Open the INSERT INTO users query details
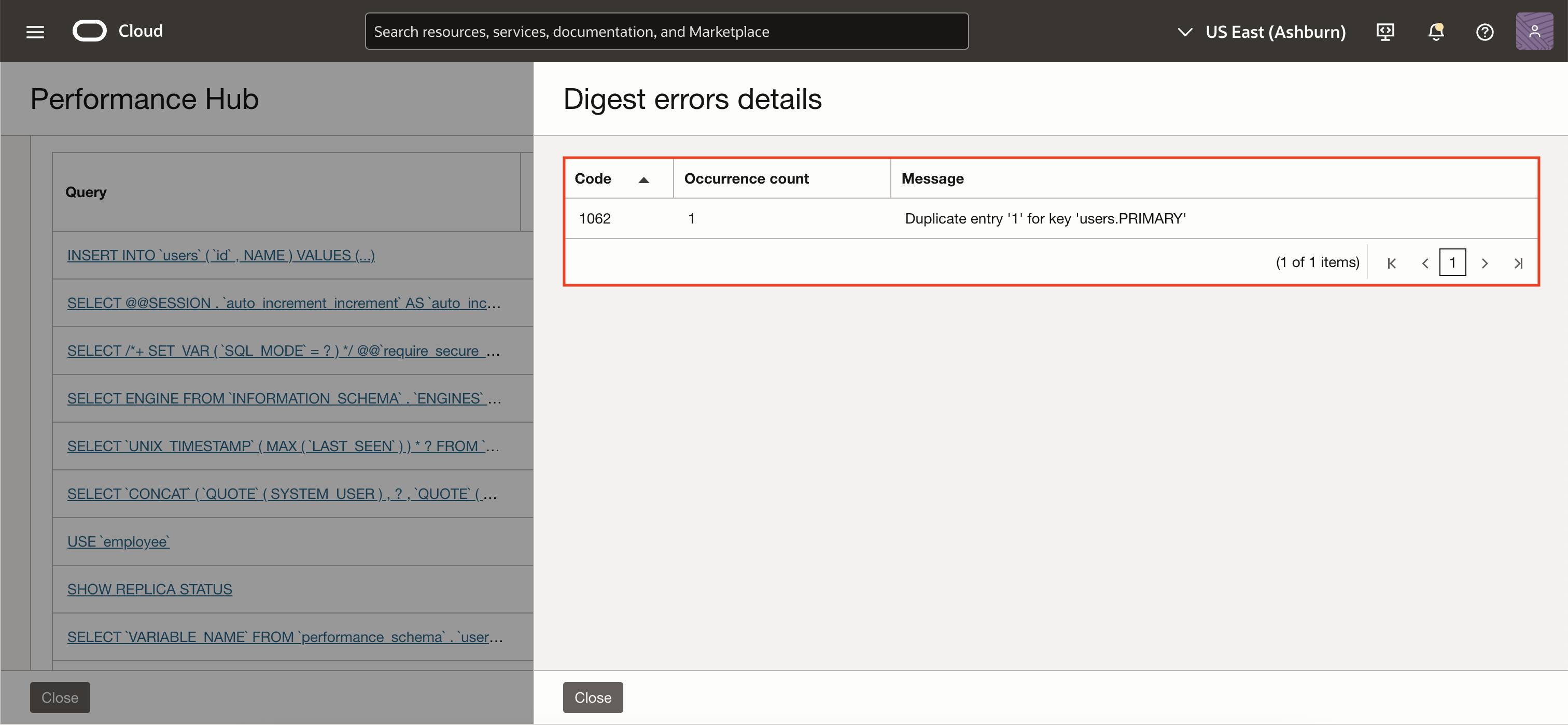This screenshot has height=725, width=1568. click(220, 255)
